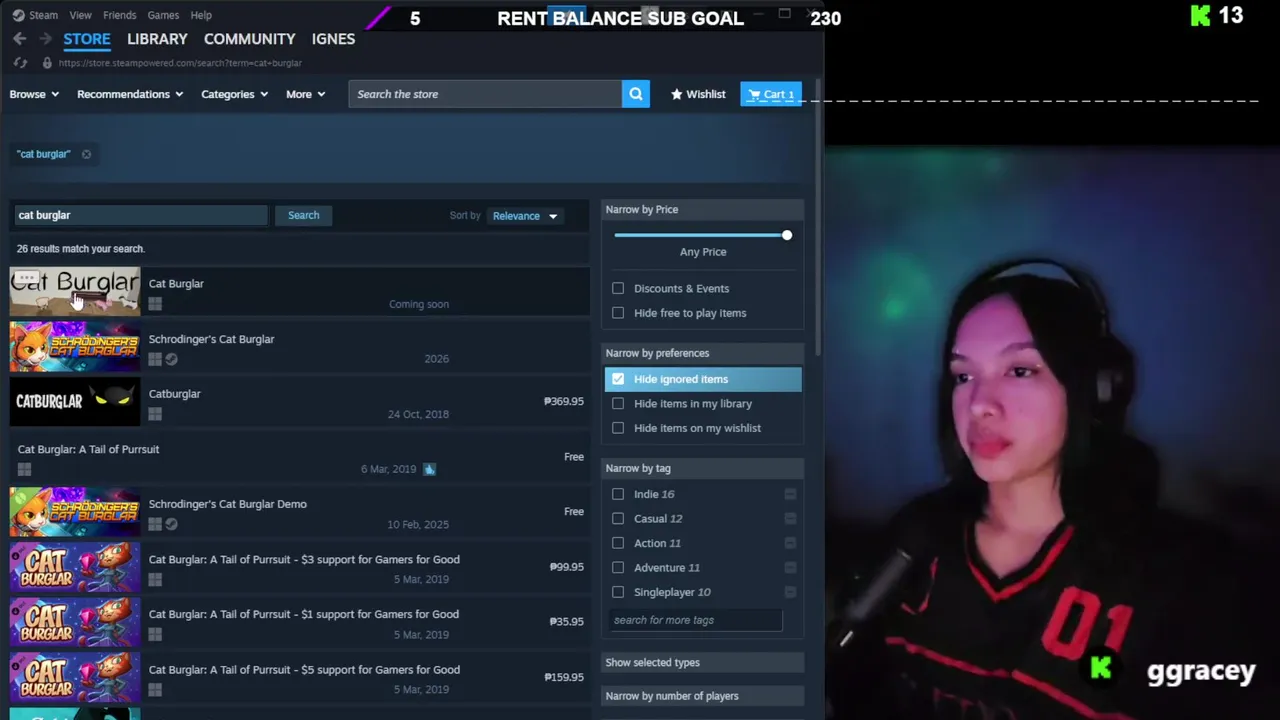Click Windows icon on Cat Burglar row
The height and width of the screenshot is (720, 1280).
click(155, 304)
